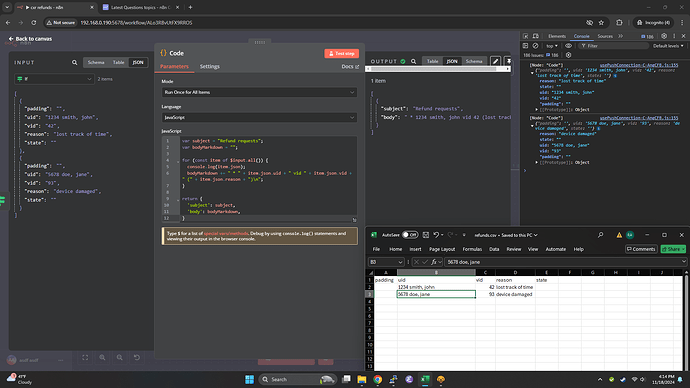Screen dimensions: 690x388
Task: Open the Mode dropdown 'Run Once for All Items'
Action: 259,92
